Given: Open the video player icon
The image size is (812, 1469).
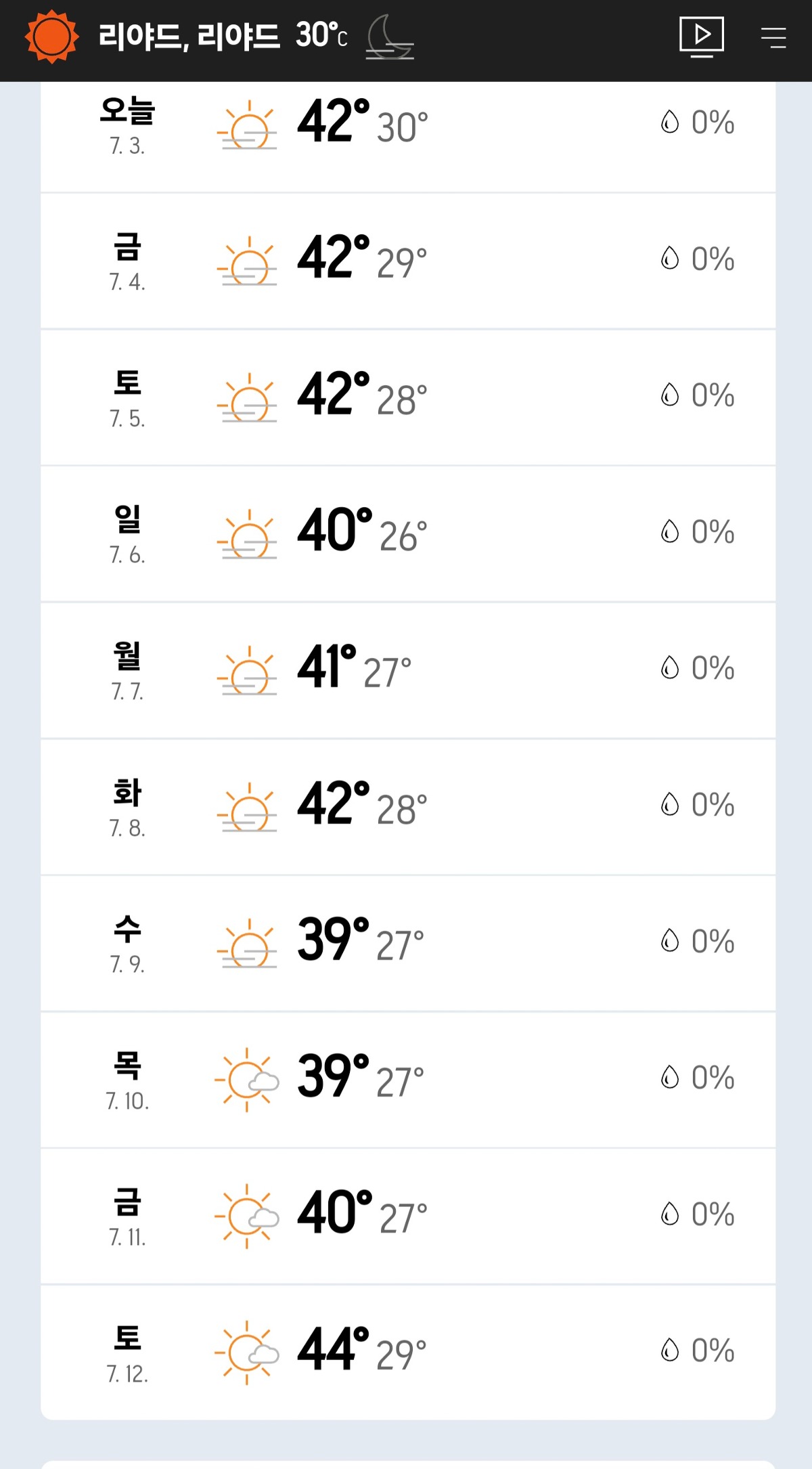Looking at the screenshot, I should click(701, 37).
